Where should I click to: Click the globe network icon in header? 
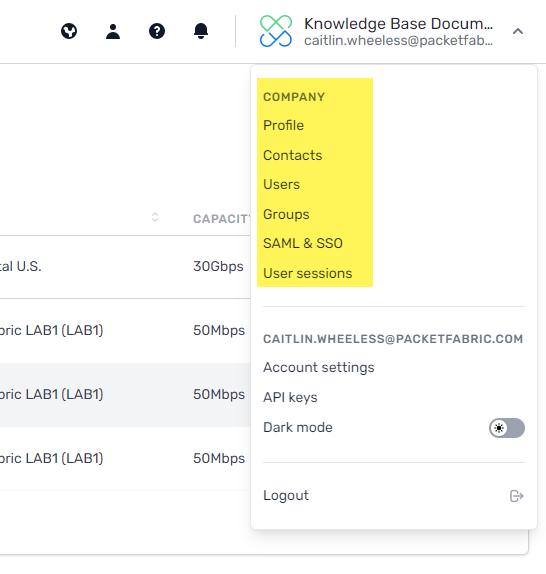pyautogui.click(x=69, y=31)
